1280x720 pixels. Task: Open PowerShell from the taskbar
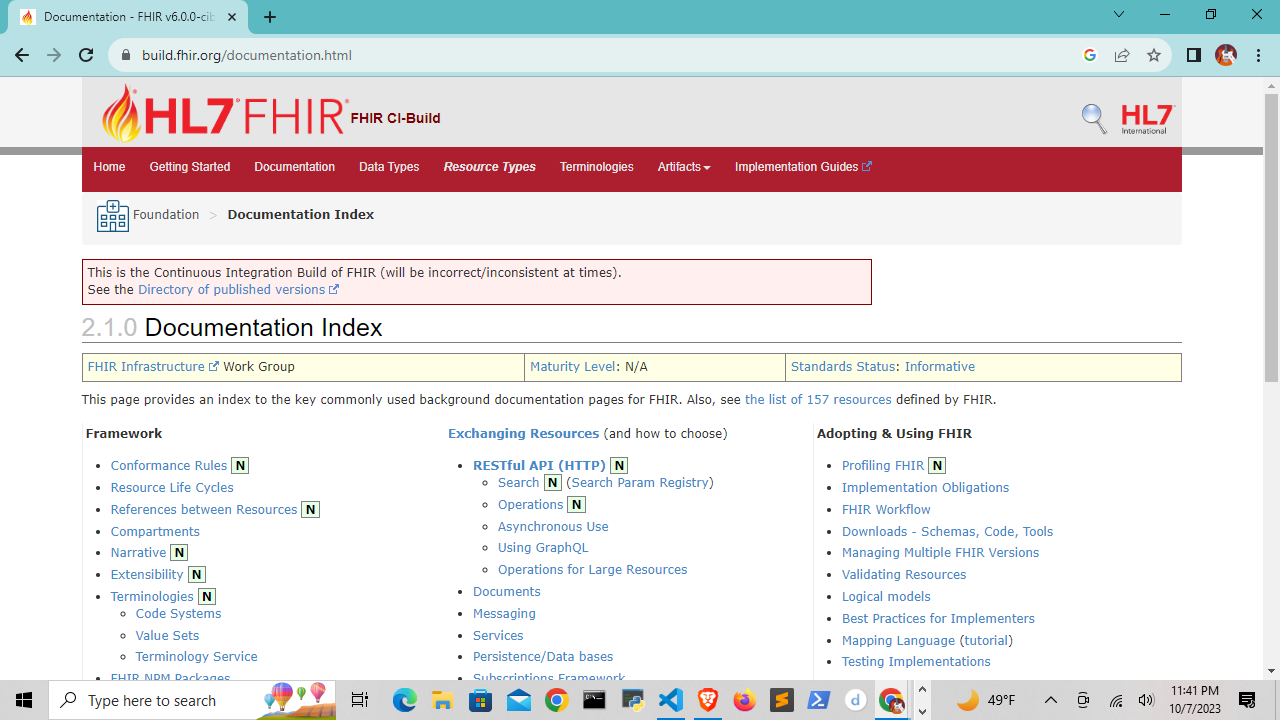click(x=819, y=700)
